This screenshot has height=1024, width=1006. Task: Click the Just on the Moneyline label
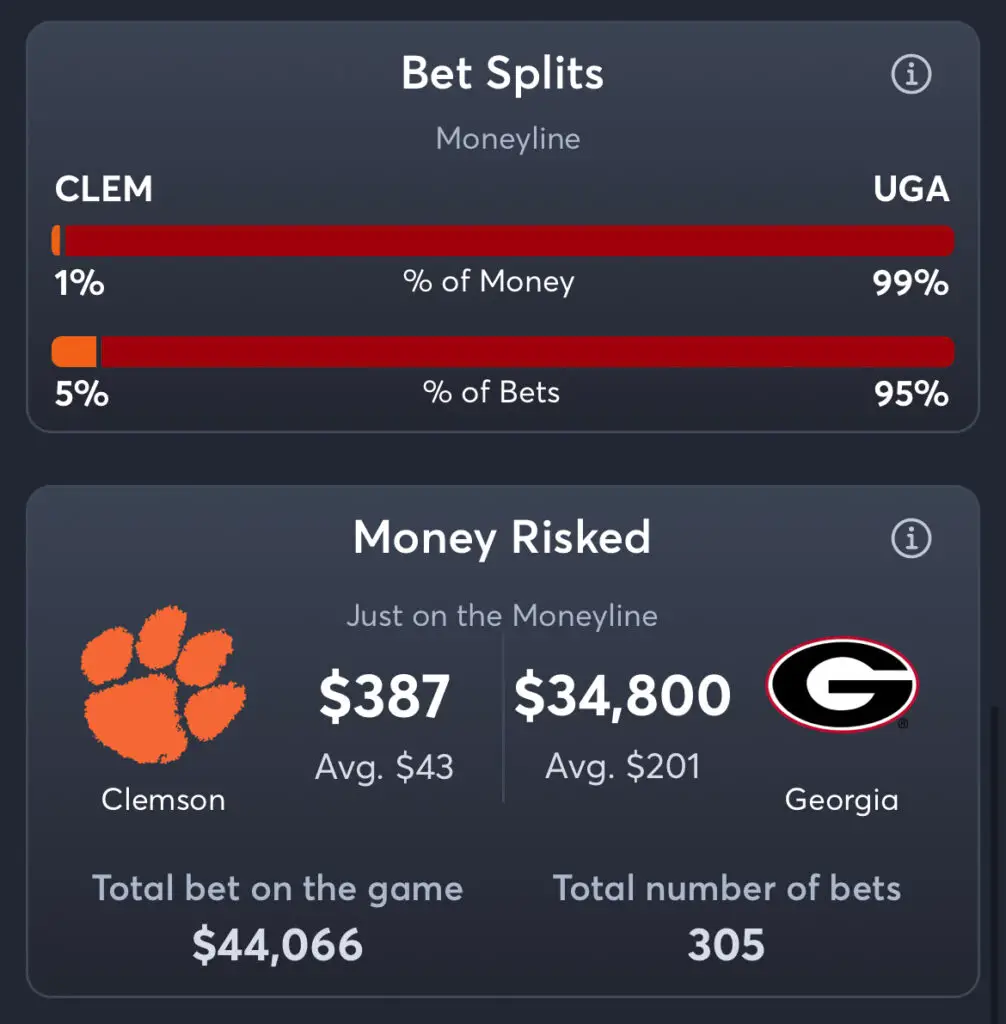point(502,616)
